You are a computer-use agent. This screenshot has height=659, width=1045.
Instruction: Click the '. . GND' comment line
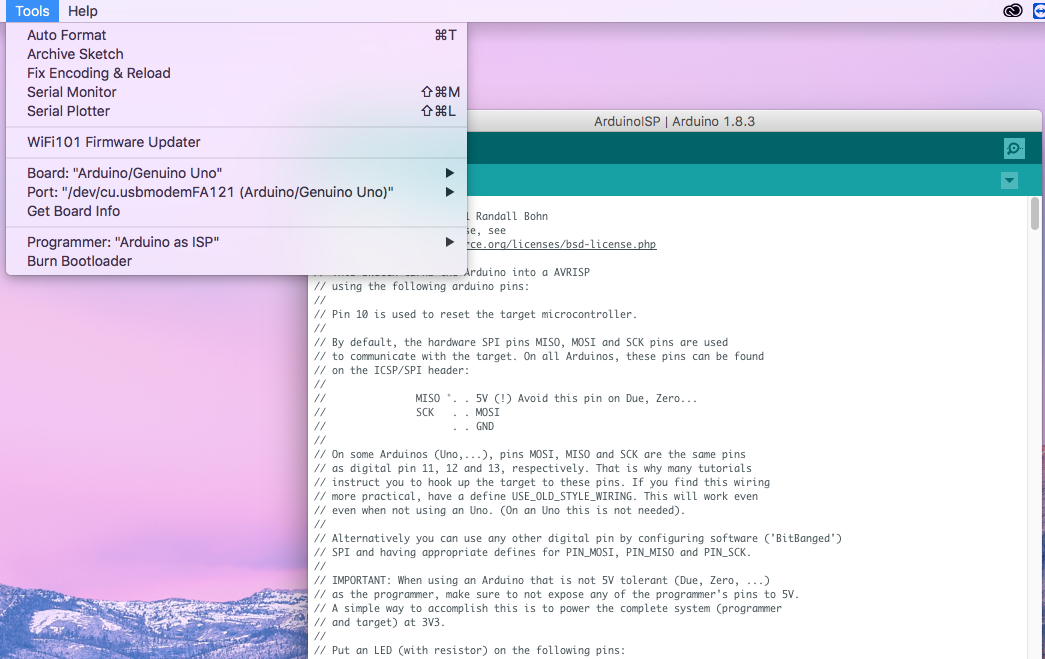coord(404,426)
